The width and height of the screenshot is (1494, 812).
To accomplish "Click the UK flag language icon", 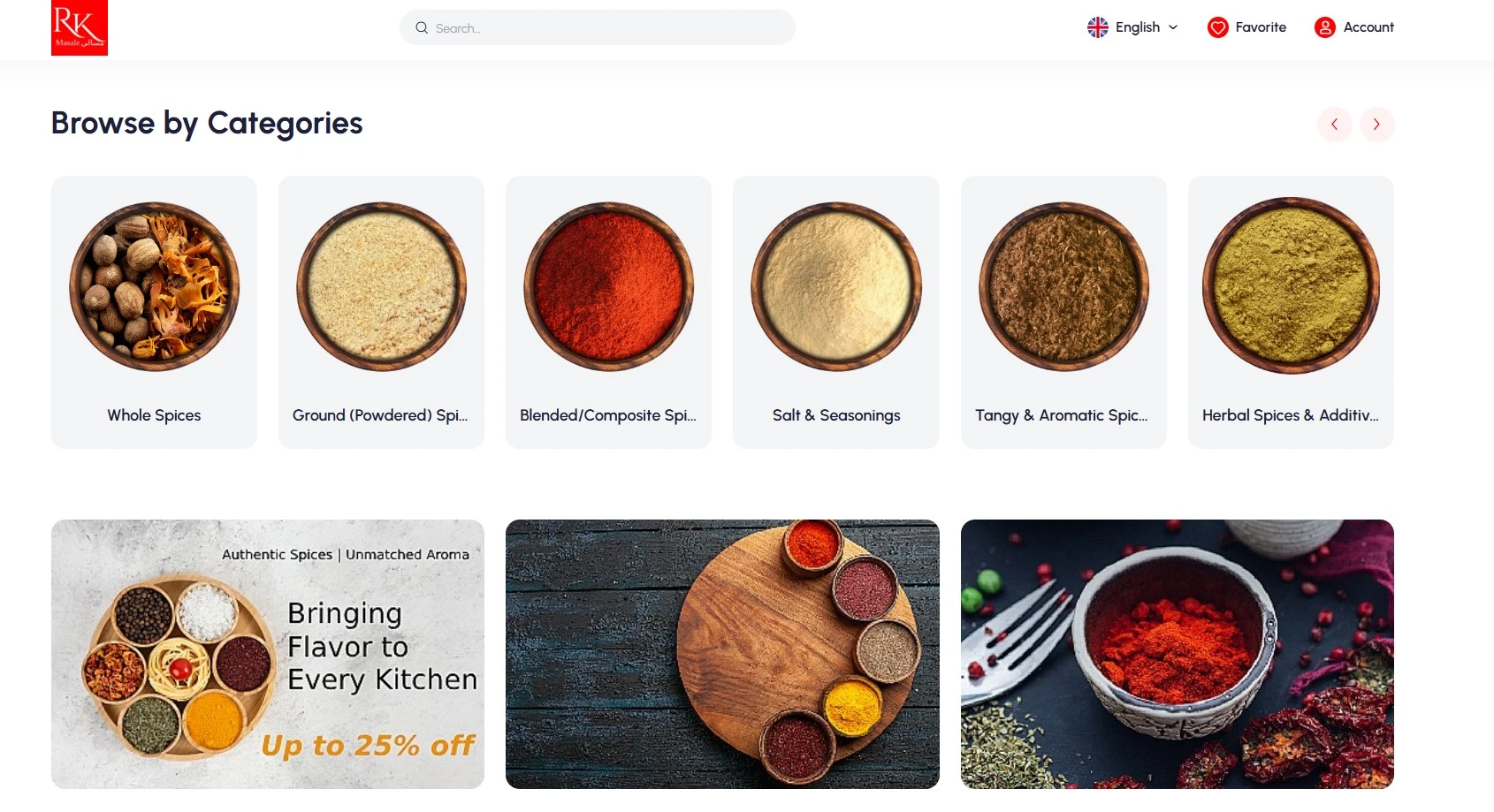I will (x=1097, y=27).
